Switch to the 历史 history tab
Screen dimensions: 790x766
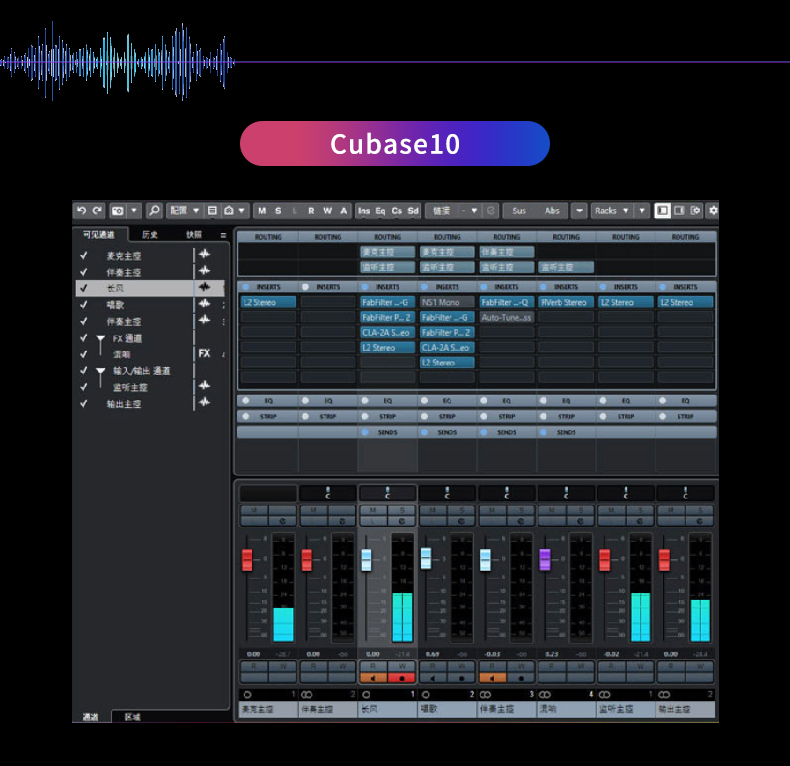pyautogui.click(x=150, y=234)
